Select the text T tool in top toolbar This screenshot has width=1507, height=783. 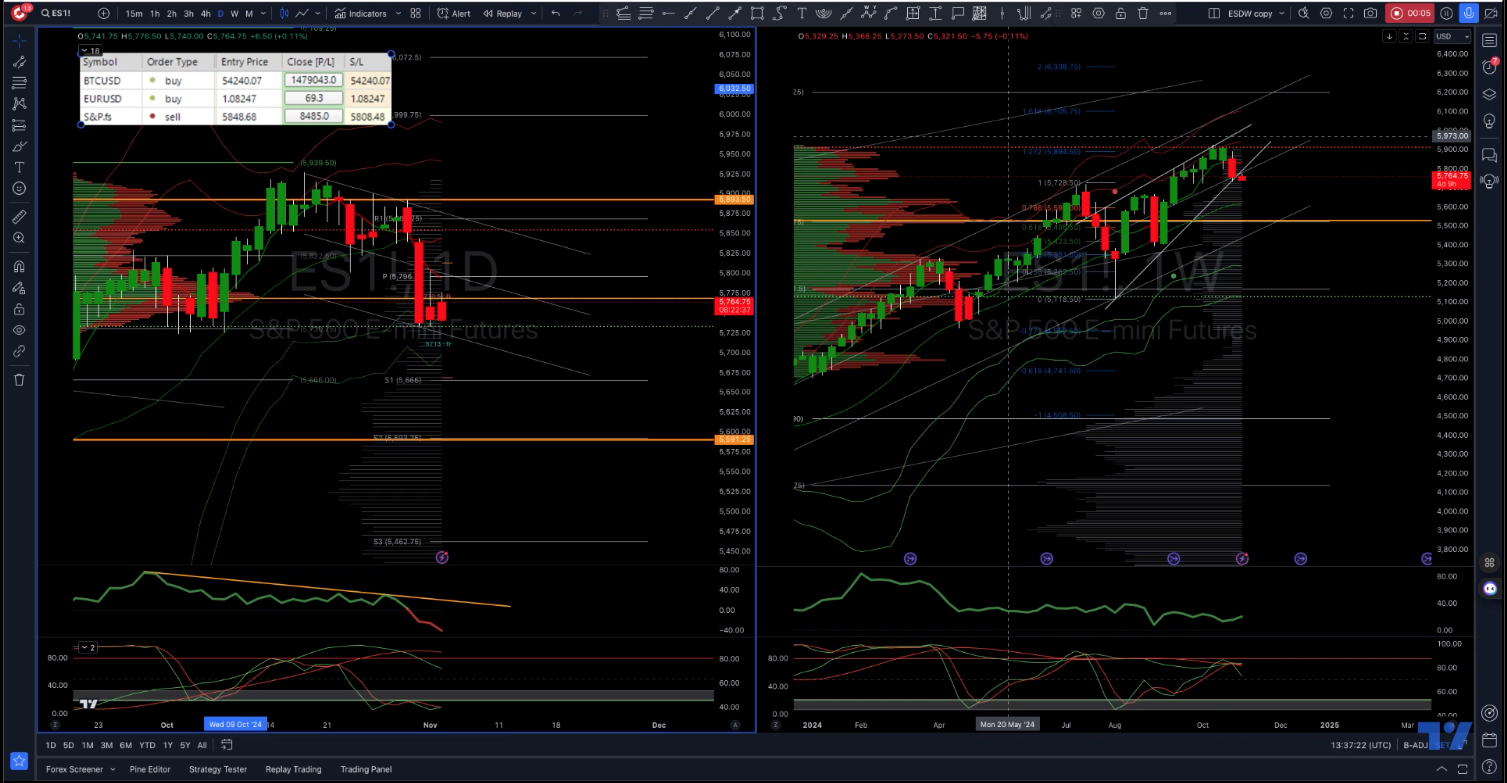click(802, 13)
